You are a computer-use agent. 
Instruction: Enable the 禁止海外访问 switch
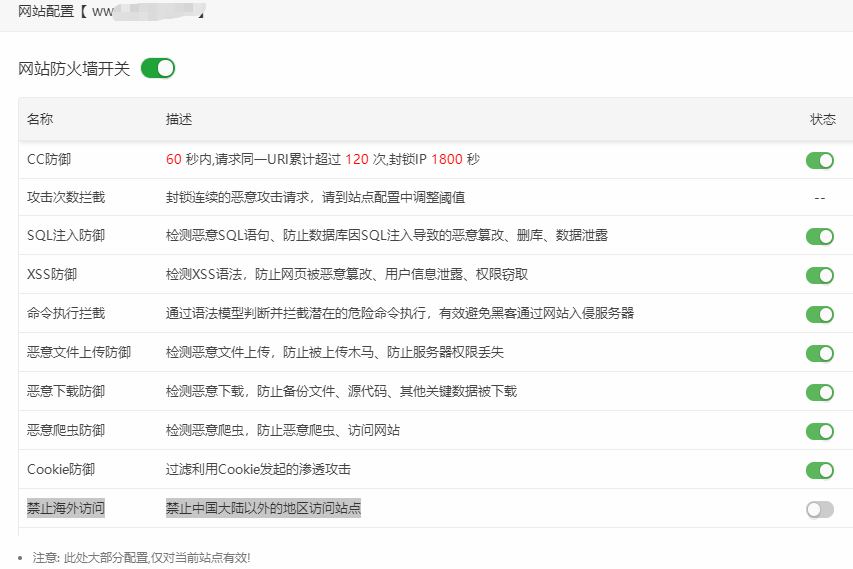(819, 509)
